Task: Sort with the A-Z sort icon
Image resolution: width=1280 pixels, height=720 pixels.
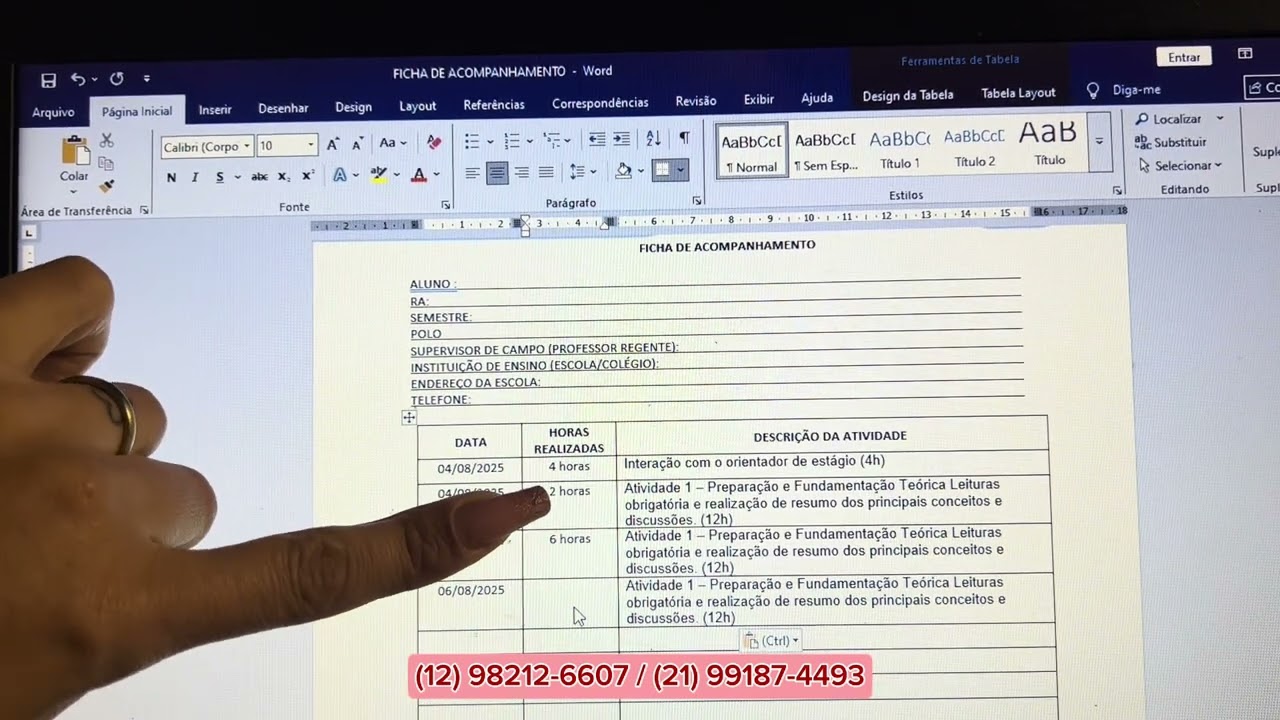Action: point(654,138)
